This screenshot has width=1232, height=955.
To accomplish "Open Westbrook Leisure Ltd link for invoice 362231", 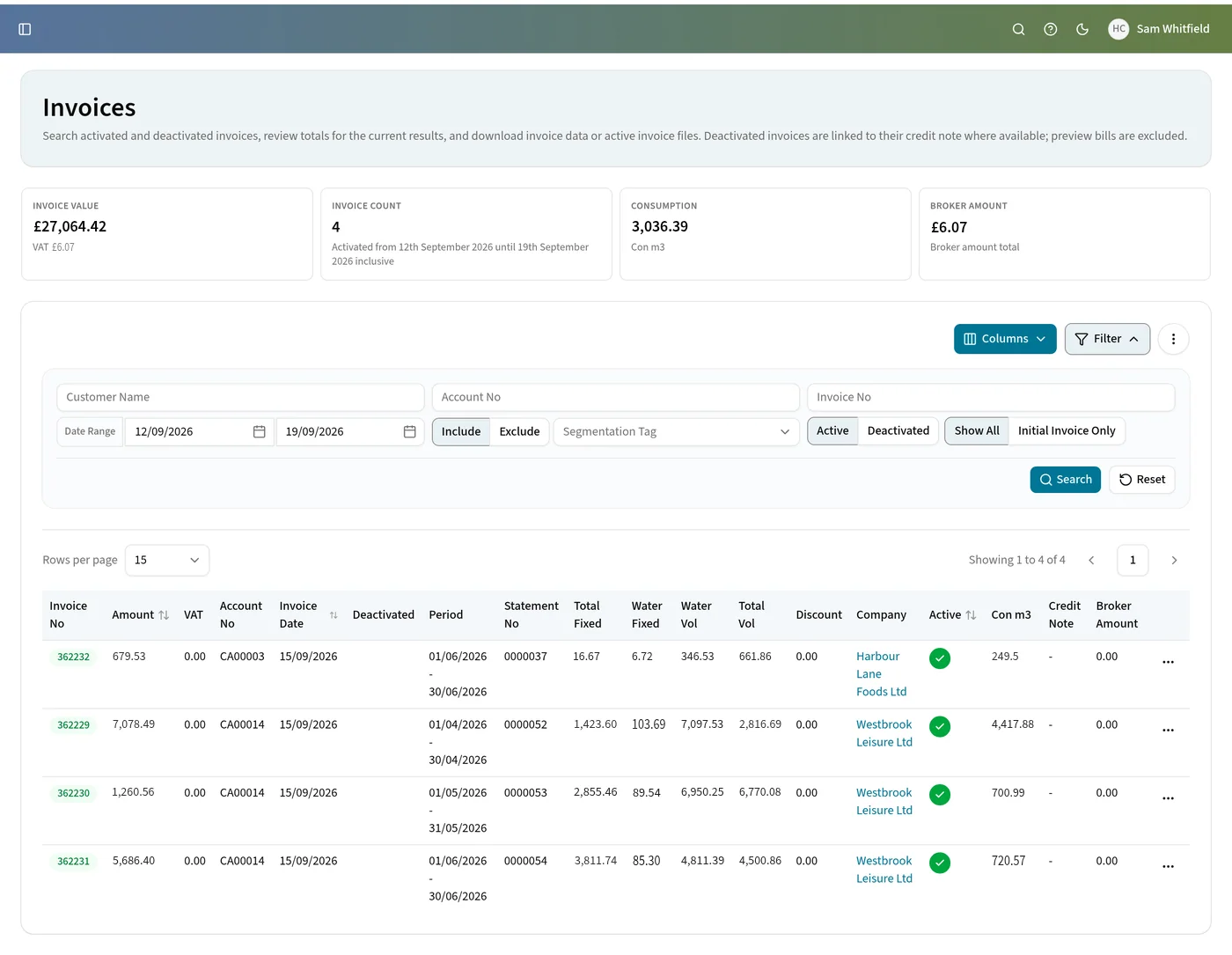I will [x=884, y=870].
